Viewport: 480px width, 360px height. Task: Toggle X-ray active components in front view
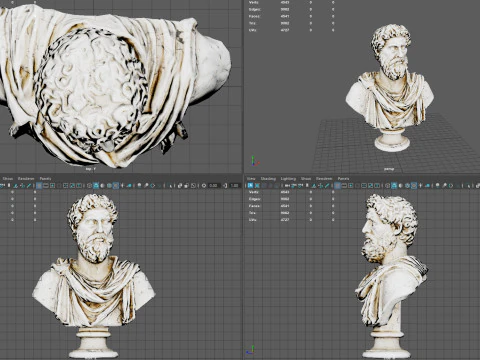pos(186,185)
